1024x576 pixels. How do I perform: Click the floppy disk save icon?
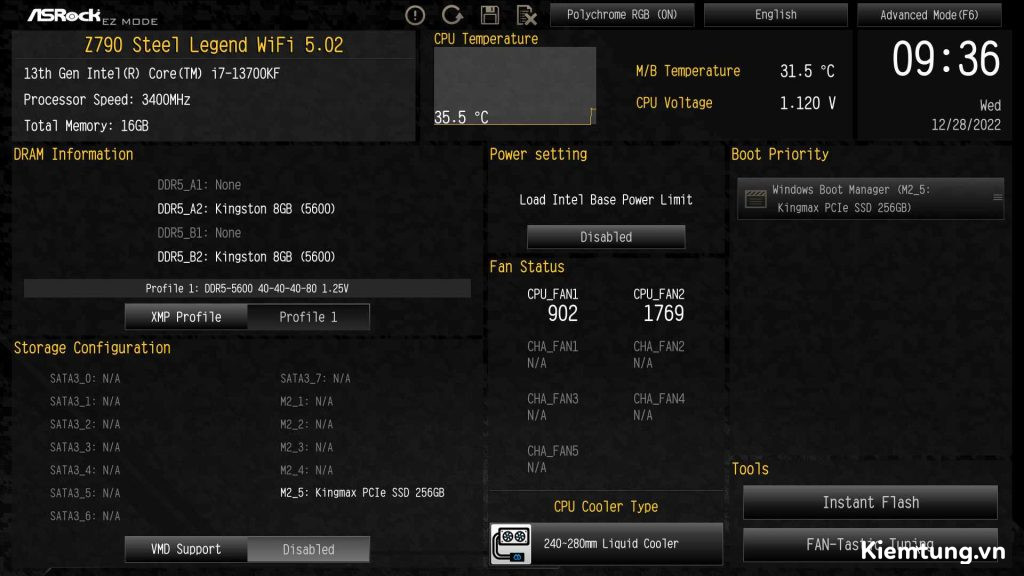pyautogui.click(x=490, y=14)
